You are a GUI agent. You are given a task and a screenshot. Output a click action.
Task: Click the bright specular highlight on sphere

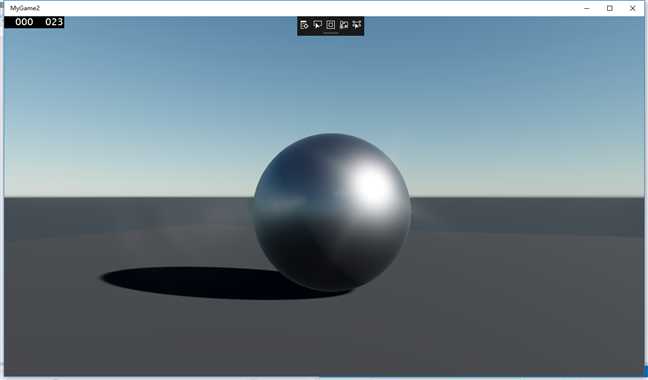372,187
